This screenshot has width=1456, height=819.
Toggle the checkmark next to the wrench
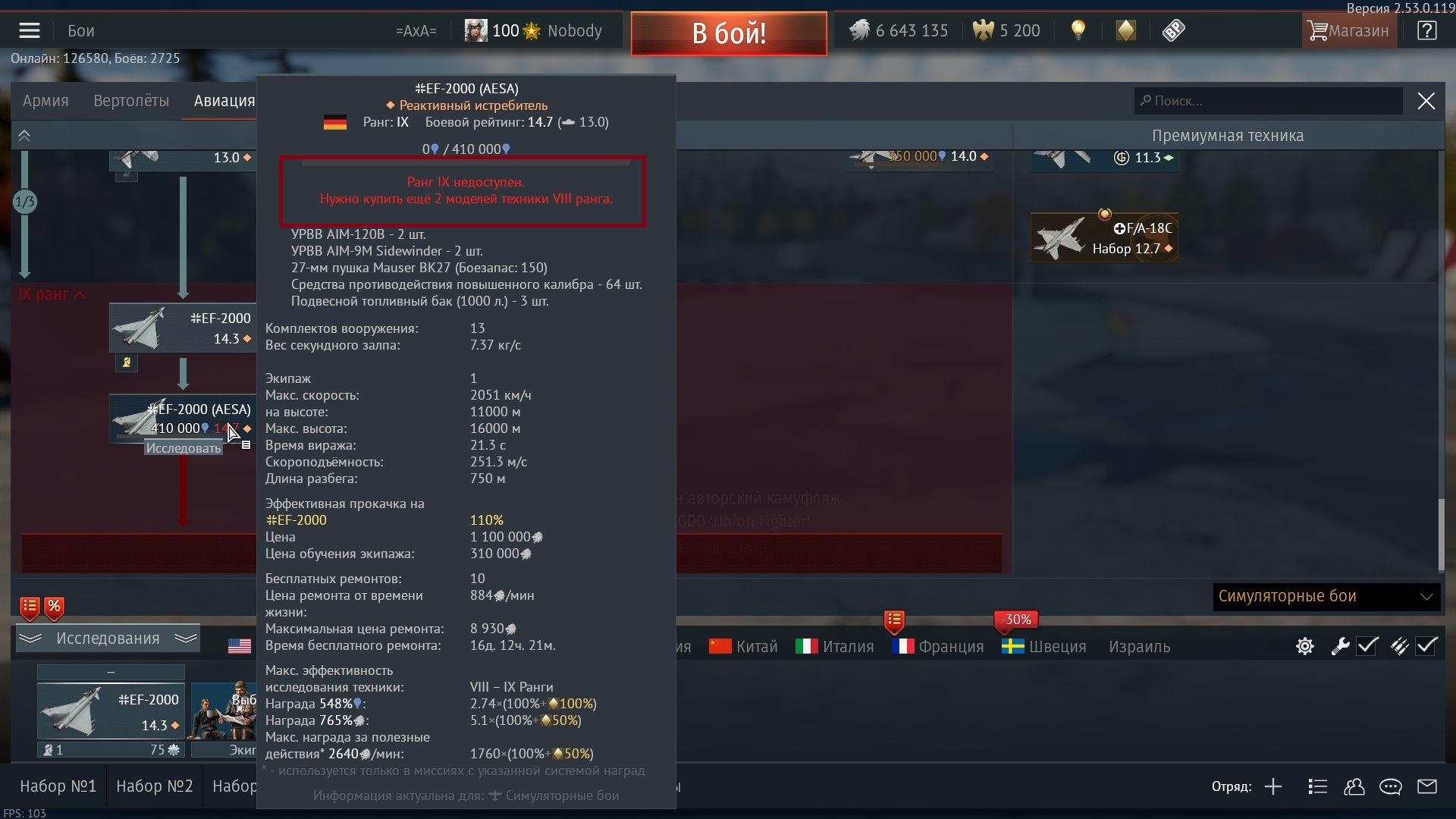(1367, 646)
